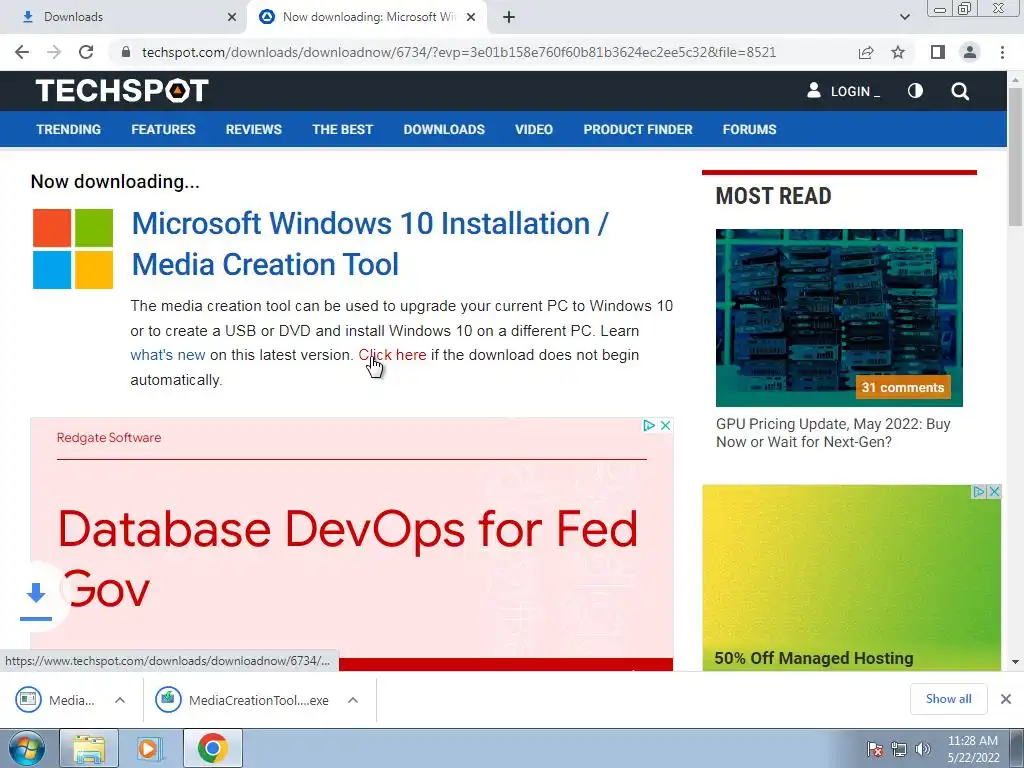Open a new browser tab
The height and width of the screenshot is (768, 1024).
[x=509, y=17]
